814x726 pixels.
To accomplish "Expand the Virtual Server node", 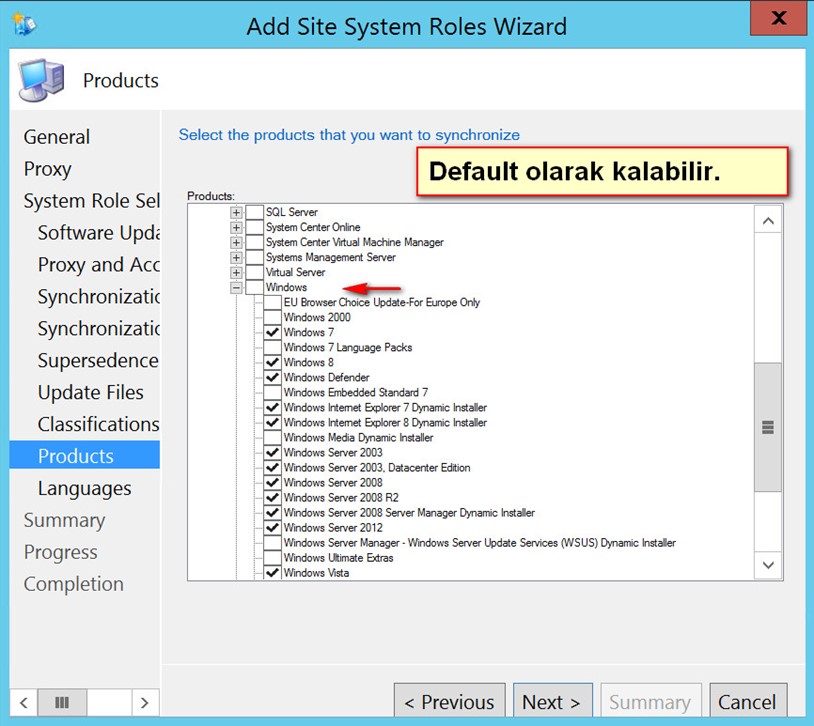I will tap(236, 273).
